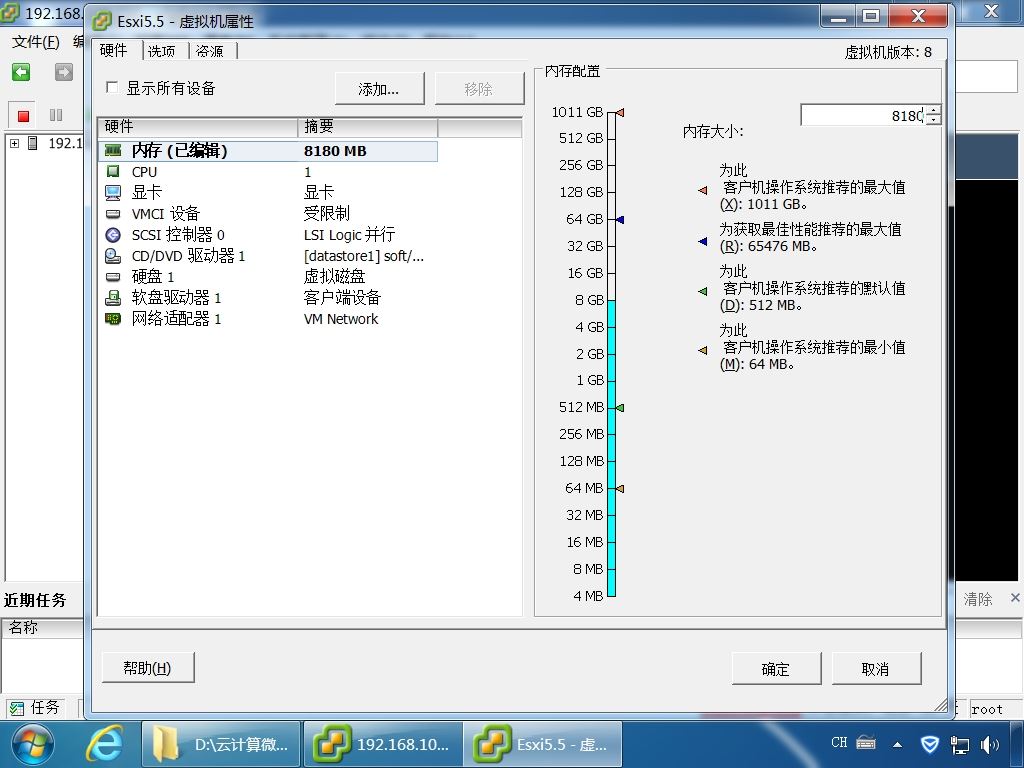Select the VMCI 设备 icon
Viewport: 1024px width, 768px height.
(113, 214)
